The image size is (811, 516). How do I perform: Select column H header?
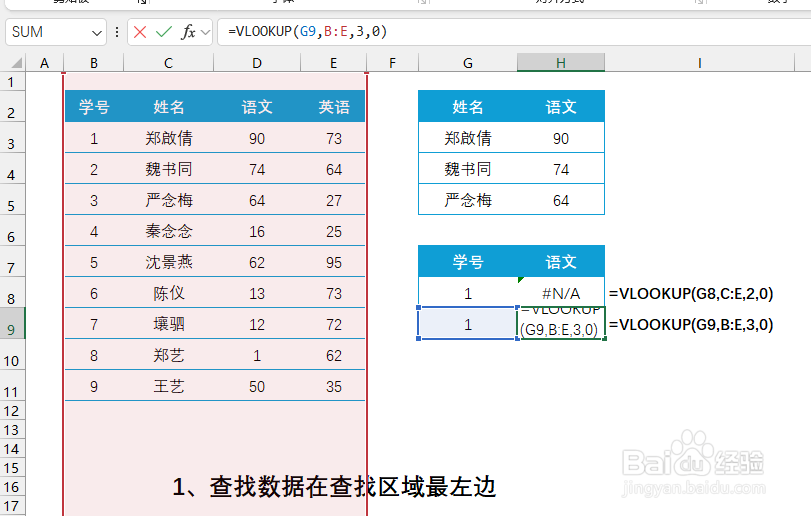(x=561, y=63)
